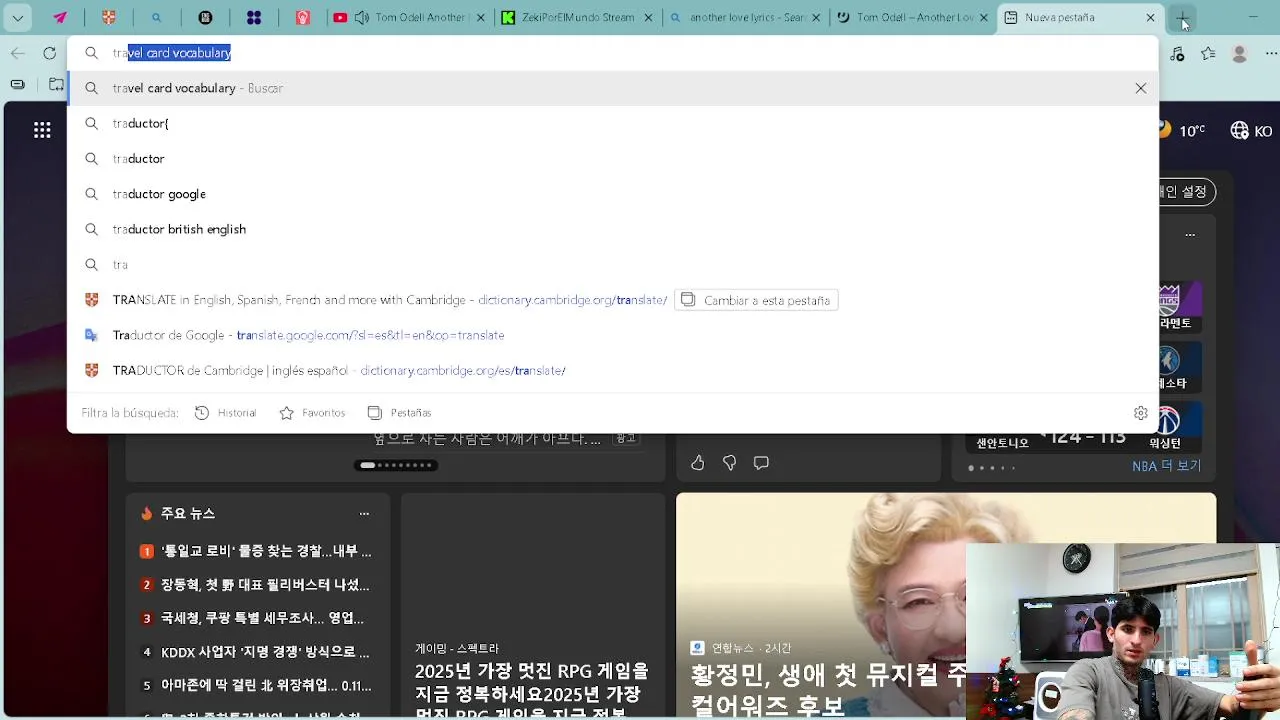Viewport: 1280px width, 720px height.
Task: Open 'NBA 더 보기' link
Action: [x=1166, y=466]
